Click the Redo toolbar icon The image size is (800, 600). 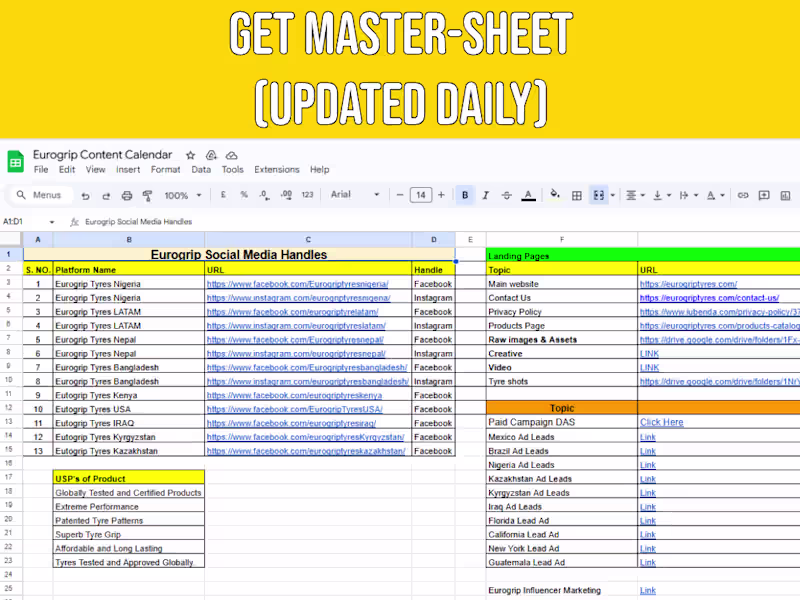click(x=106, y=195)
